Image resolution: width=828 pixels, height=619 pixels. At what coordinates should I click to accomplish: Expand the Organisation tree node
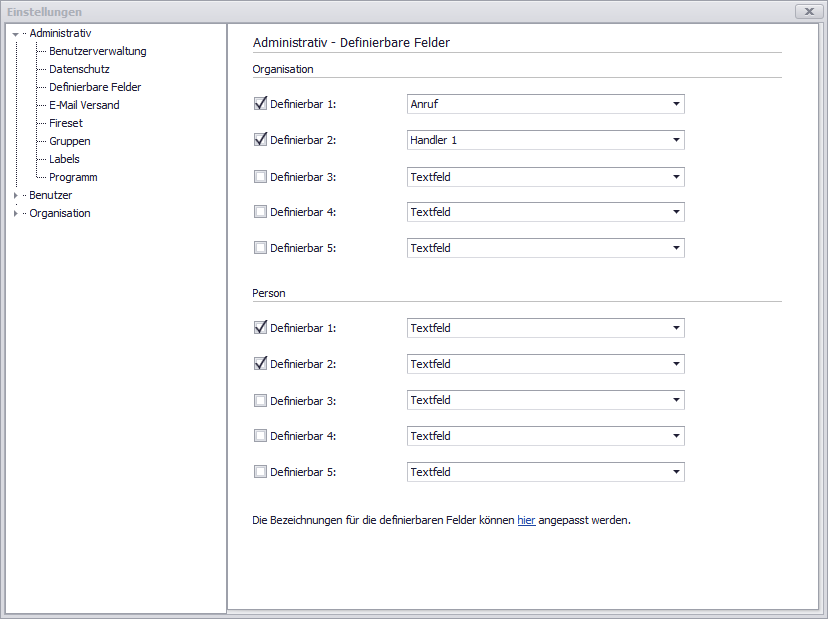tap(15, 214)
